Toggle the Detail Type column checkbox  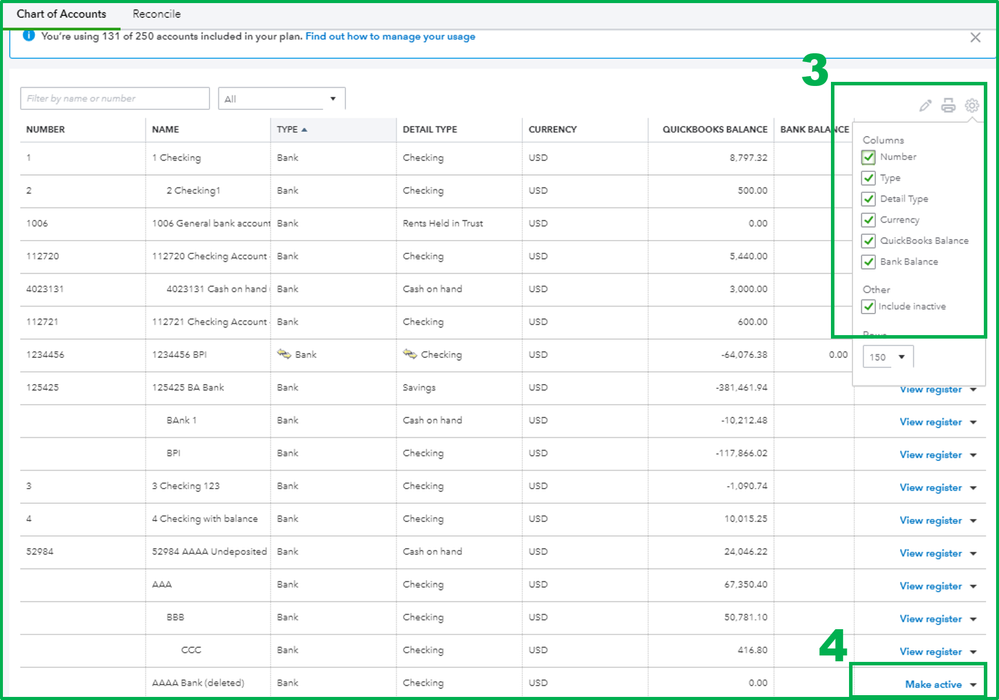click(868, 199)
